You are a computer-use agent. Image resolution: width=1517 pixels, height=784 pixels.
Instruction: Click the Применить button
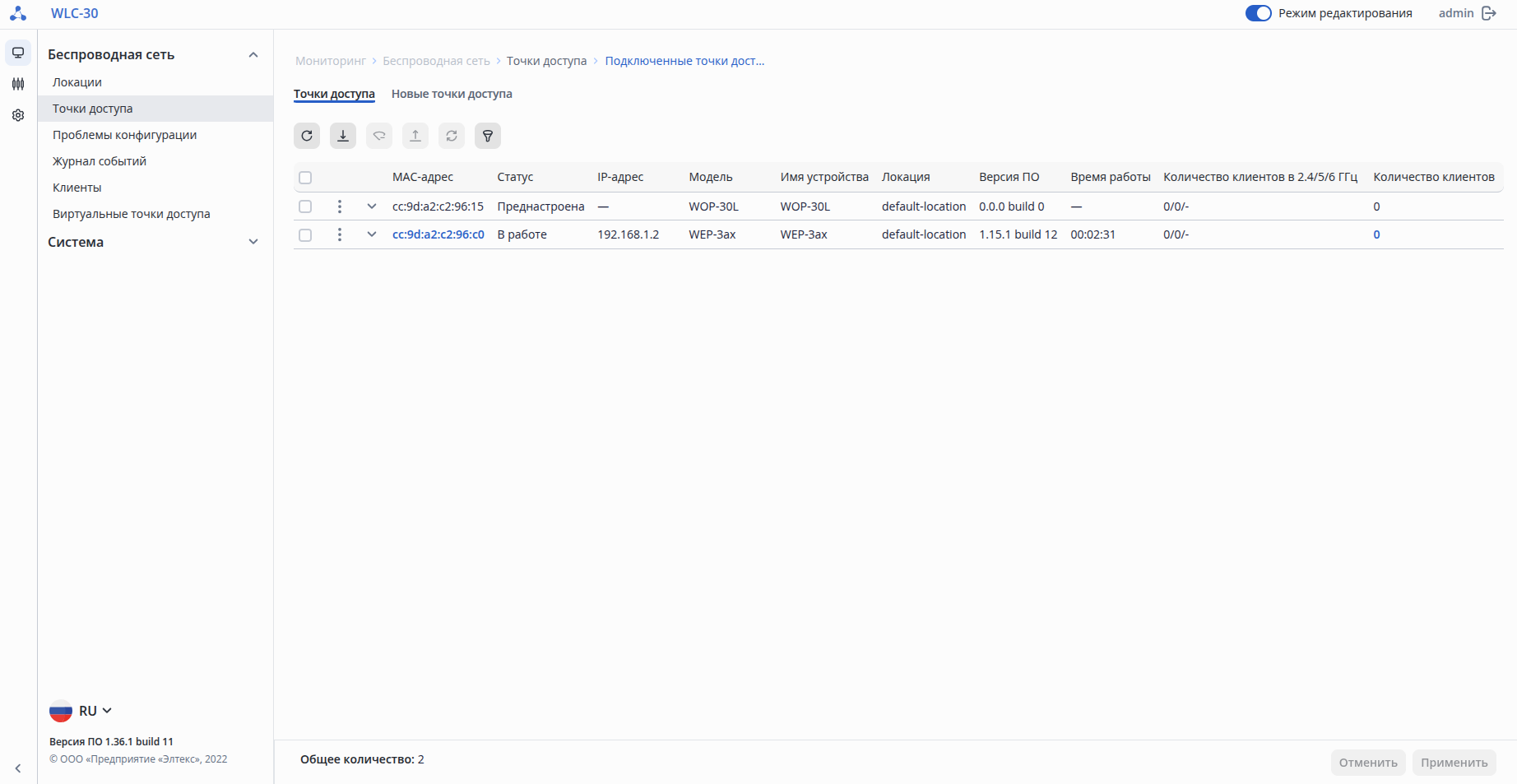[1454, 763]
